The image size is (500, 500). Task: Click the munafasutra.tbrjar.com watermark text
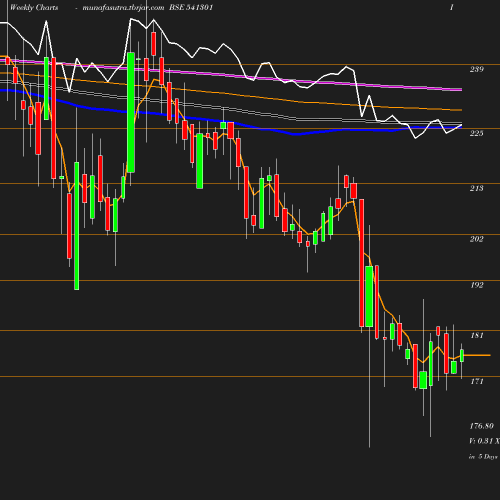pos(123,8)
